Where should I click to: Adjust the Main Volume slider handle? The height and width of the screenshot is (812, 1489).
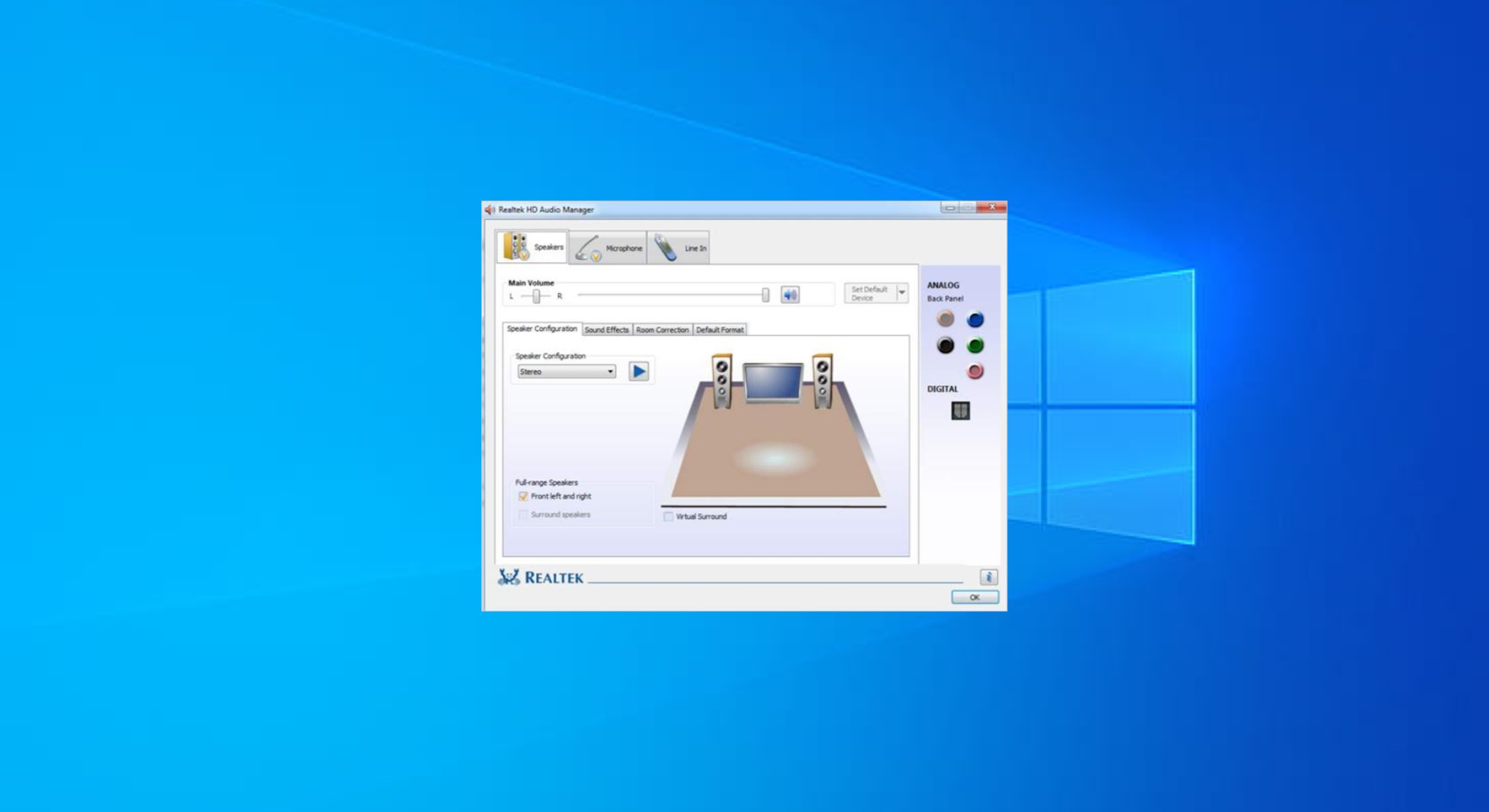pos(766,295)
